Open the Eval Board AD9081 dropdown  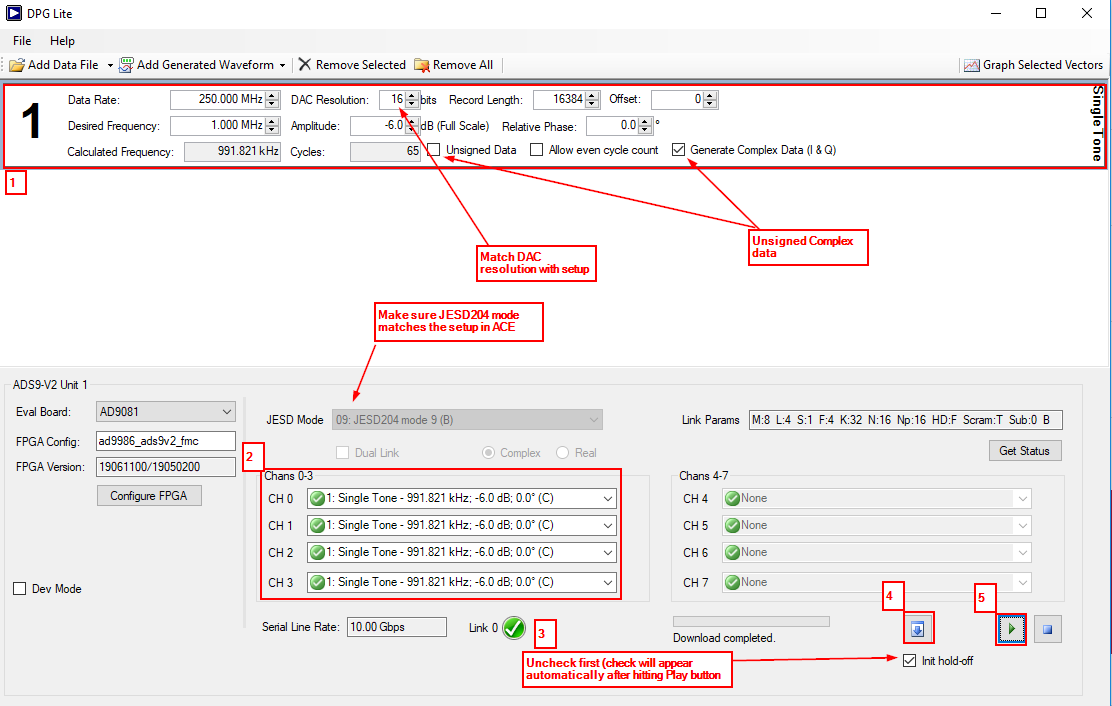click(166, 412)
